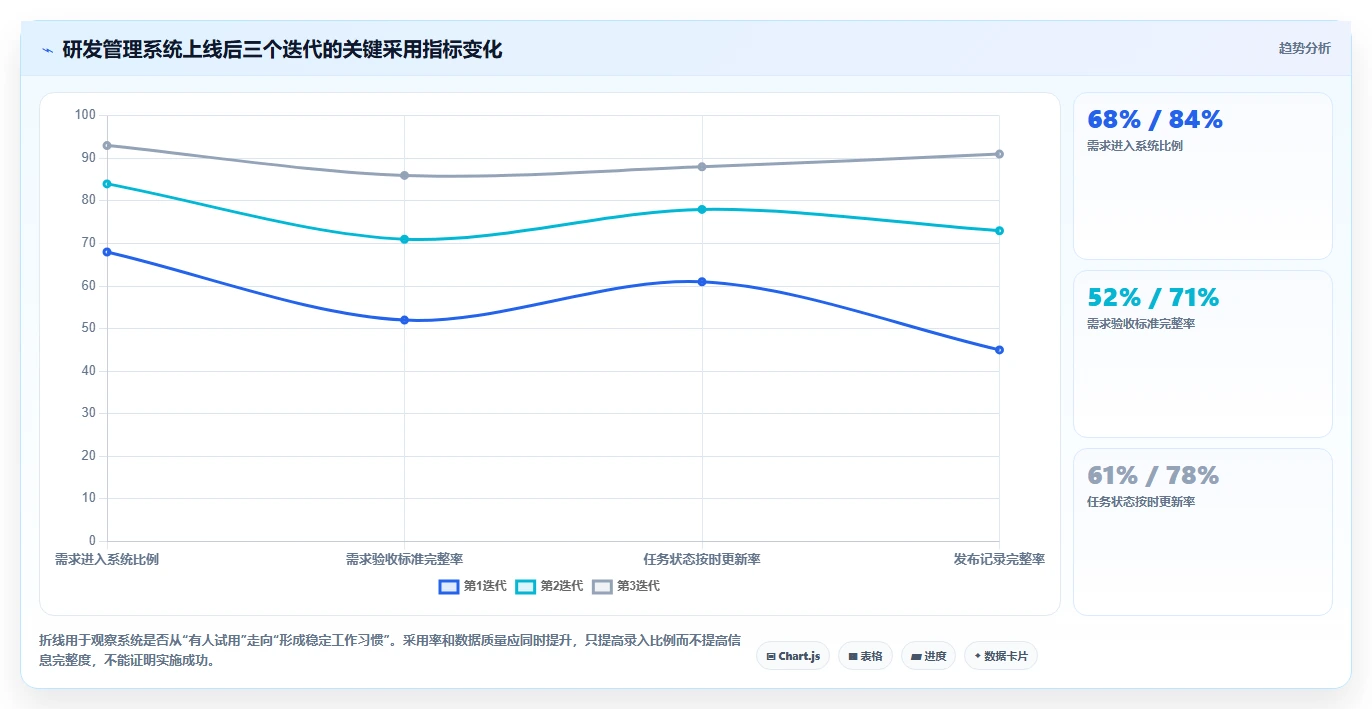Click the card caption 需求验收标准完整率
Viewport: 1372px width, 709px height.
tap(1141, 324)
